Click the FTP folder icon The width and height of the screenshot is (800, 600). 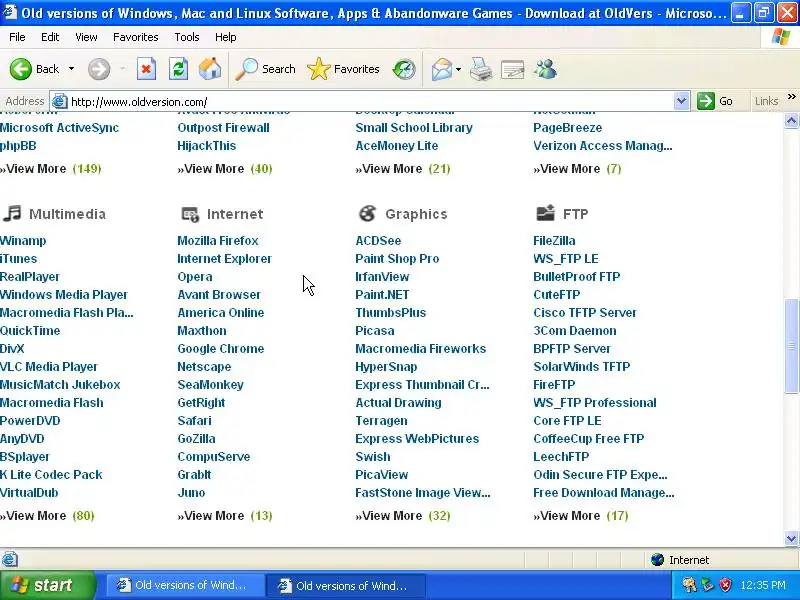545,213
